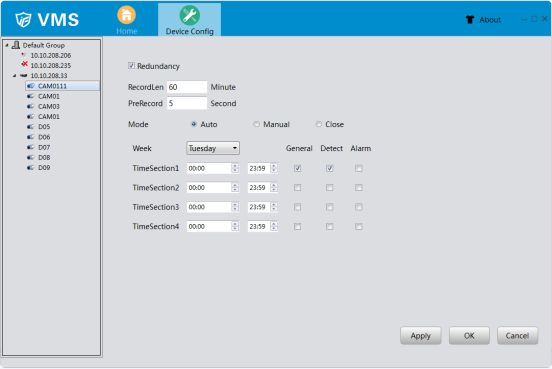Click the RecordLen input field

point(187,87)
